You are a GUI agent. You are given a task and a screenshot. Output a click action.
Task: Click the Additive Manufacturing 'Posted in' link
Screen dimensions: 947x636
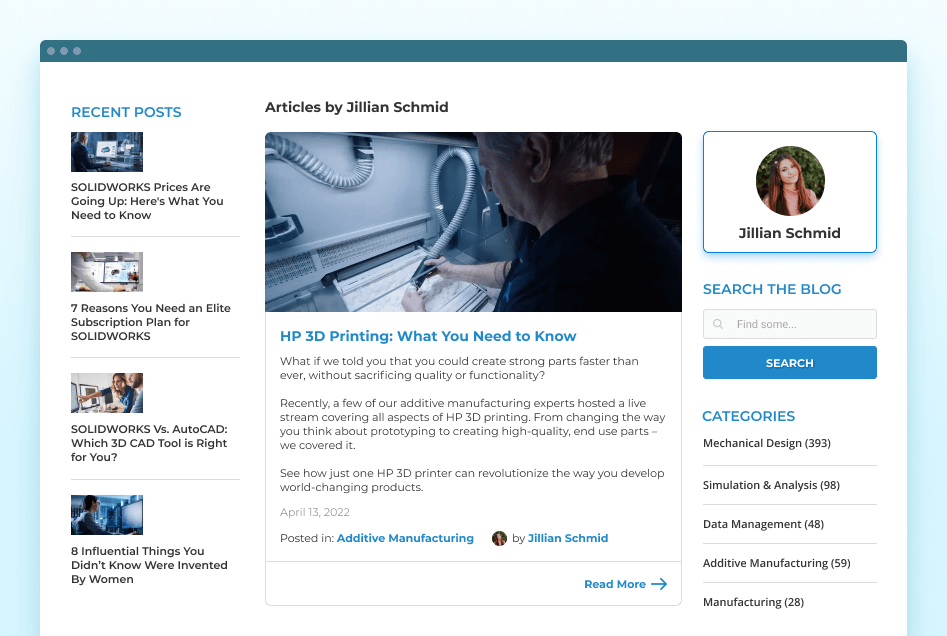pos(405,538)
